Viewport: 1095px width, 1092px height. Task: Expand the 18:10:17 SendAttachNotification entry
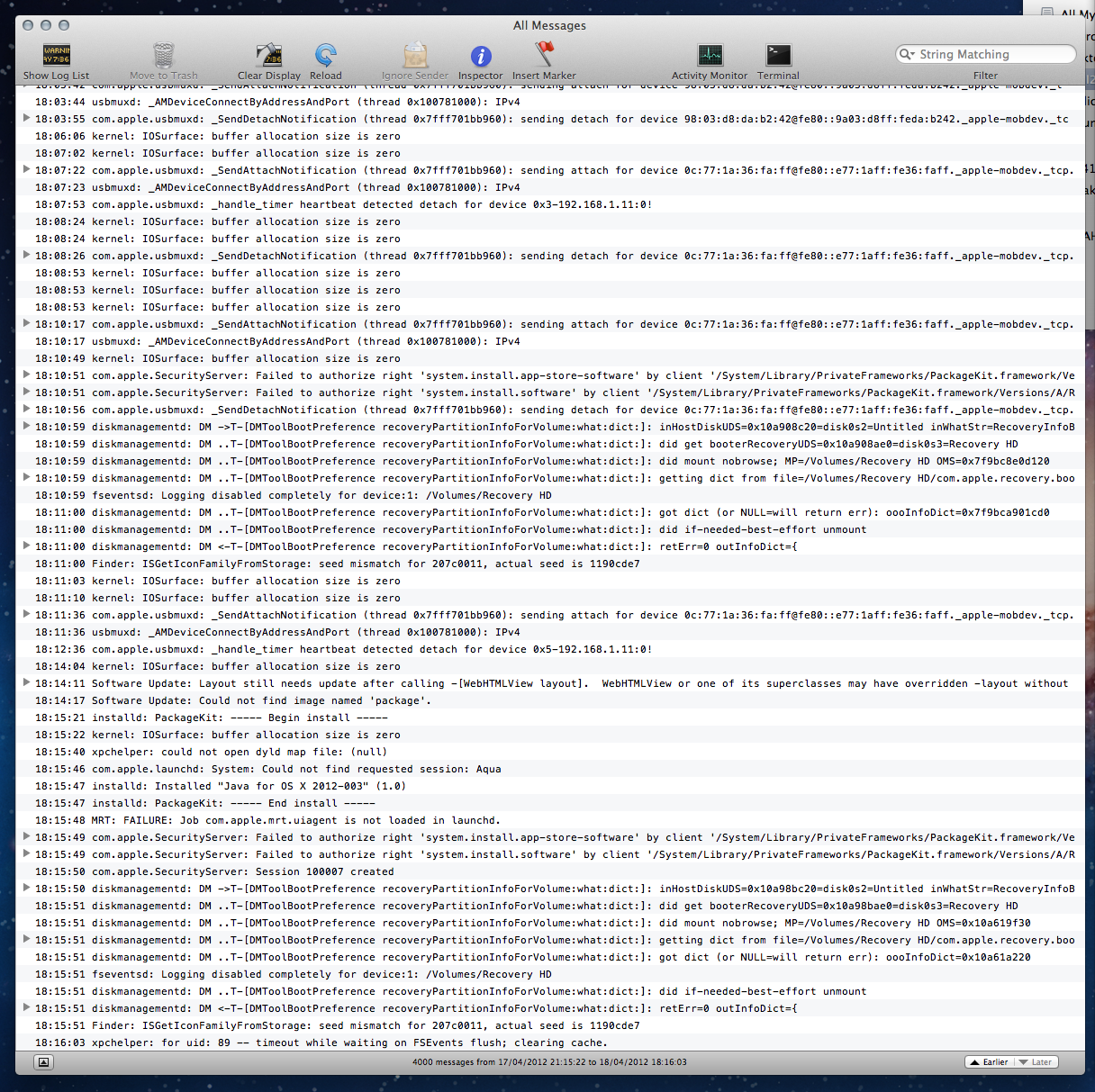click(x=26, y=323)
